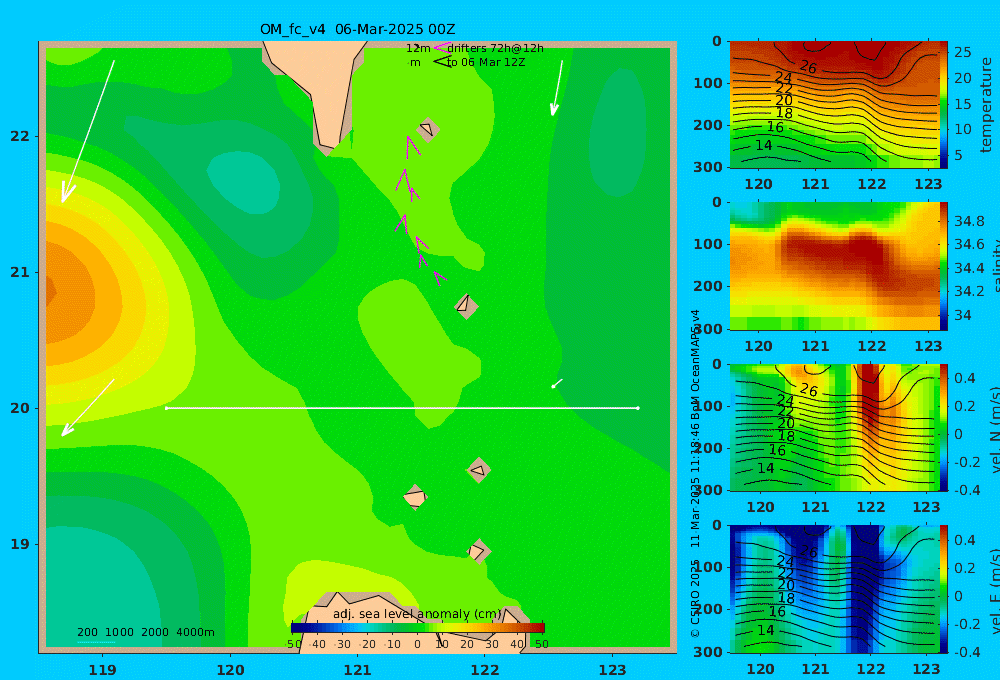Open the vel. E section panel
The height and width of the screenshot is (680, 1000).
point(835,589)
